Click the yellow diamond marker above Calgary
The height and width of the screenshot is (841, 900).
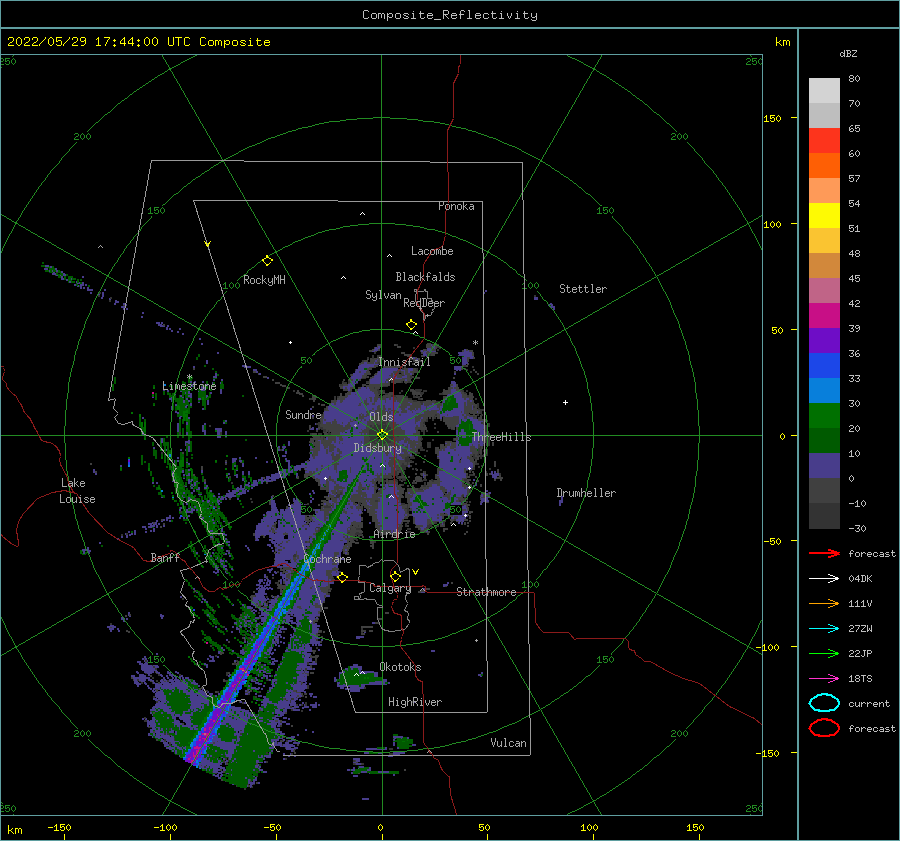click(x=395, y=576)
